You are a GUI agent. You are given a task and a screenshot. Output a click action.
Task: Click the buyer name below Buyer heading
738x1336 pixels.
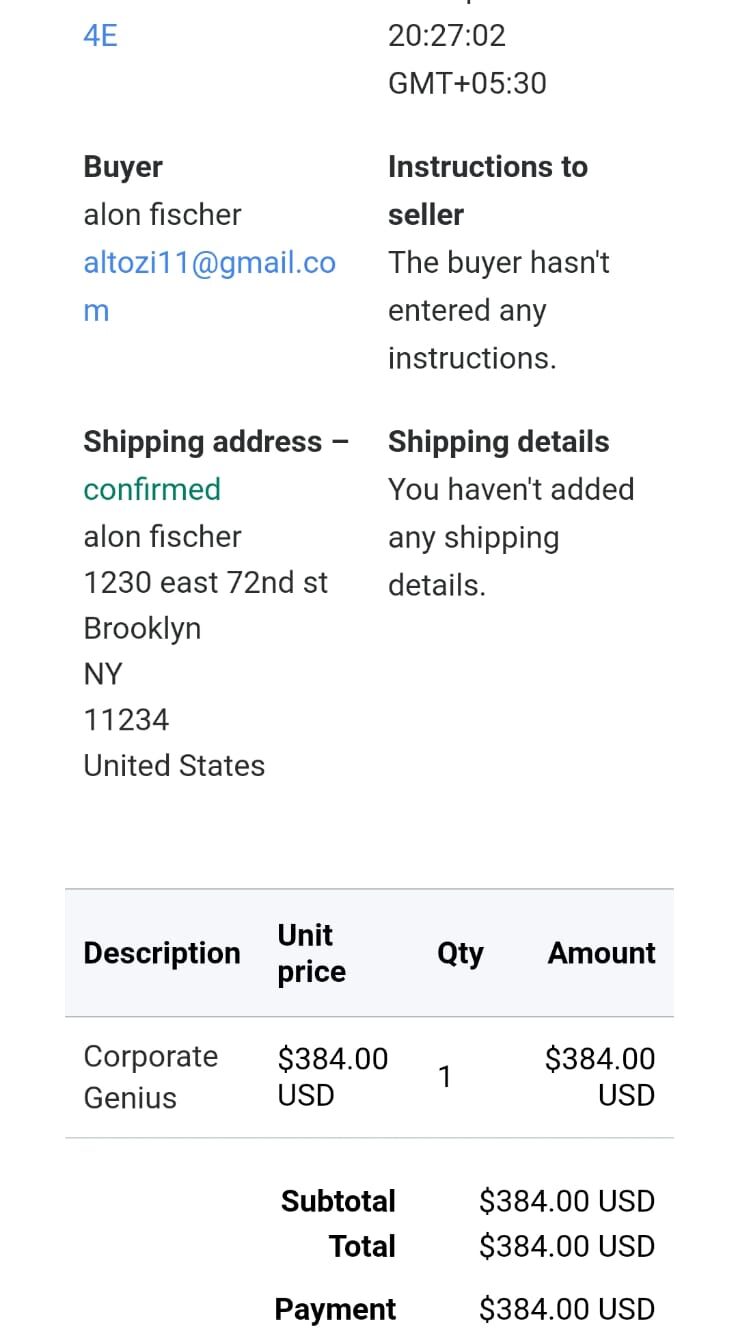(162, 215)
